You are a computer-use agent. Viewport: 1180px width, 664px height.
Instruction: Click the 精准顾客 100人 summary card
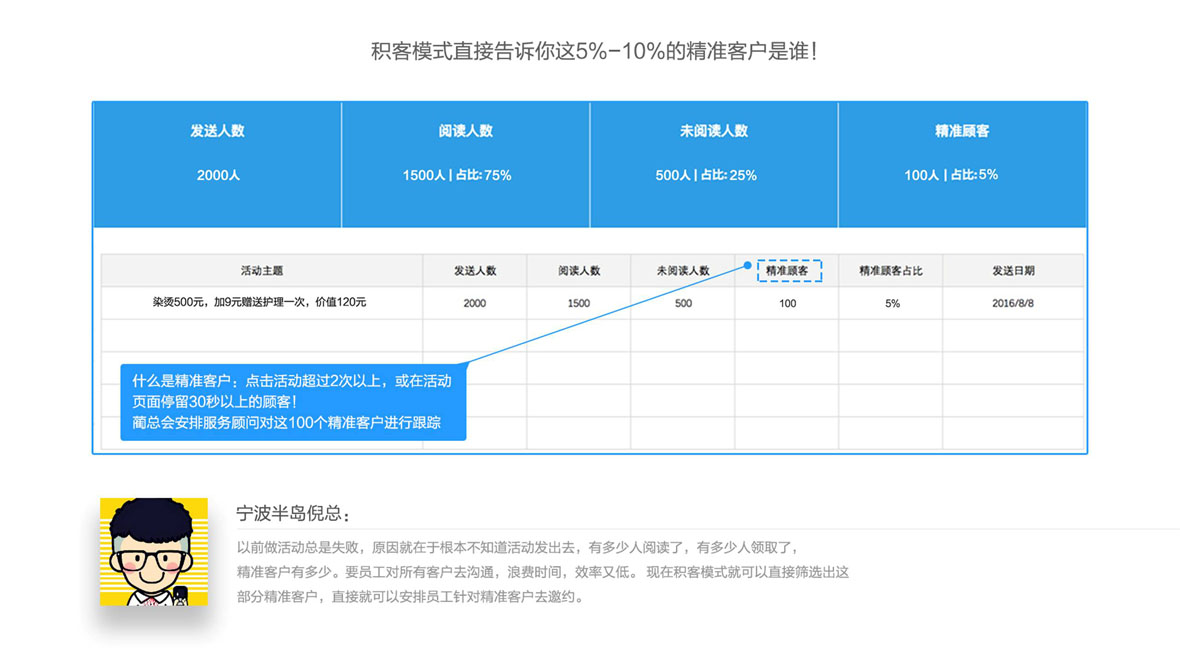coord(963,164)
